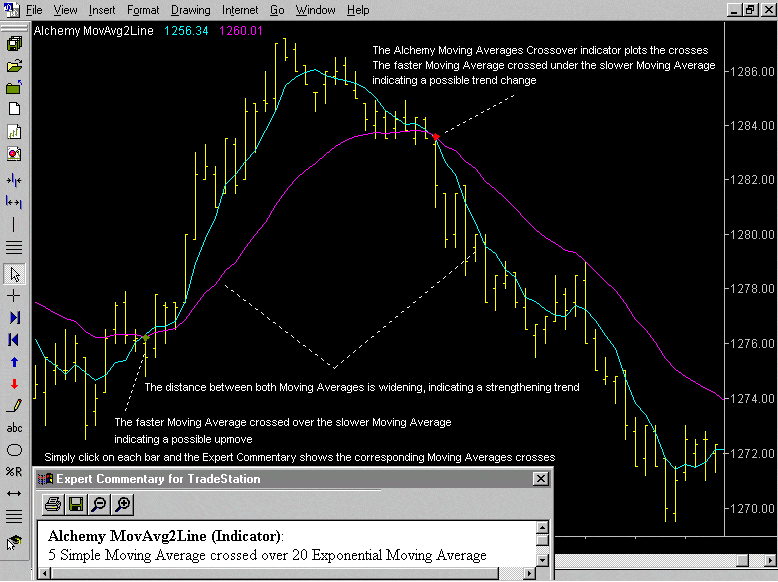Close the Expert Commentary window
The height and width of the screenshot is (582, 778).
[540, 479]
